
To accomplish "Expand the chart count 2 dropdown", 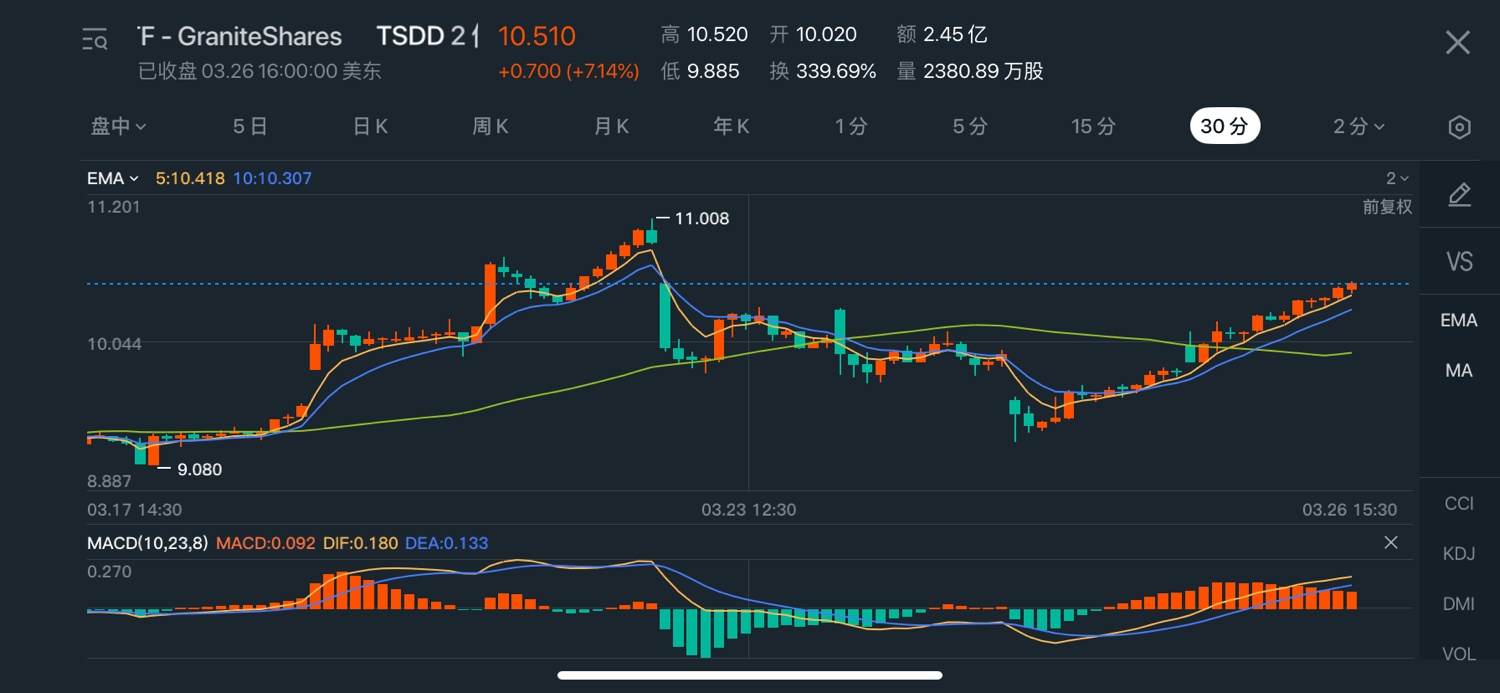I will 1396,179.
